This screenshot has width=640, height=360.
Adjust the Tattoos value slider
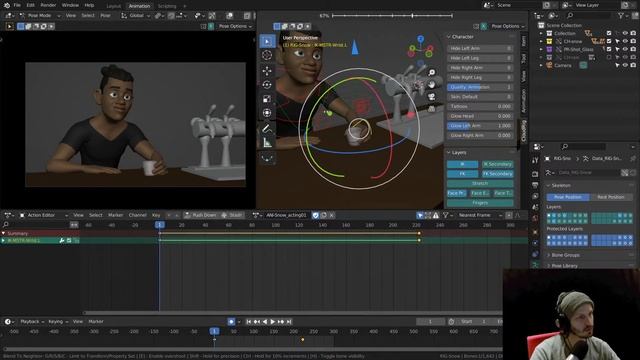point(480,106)
